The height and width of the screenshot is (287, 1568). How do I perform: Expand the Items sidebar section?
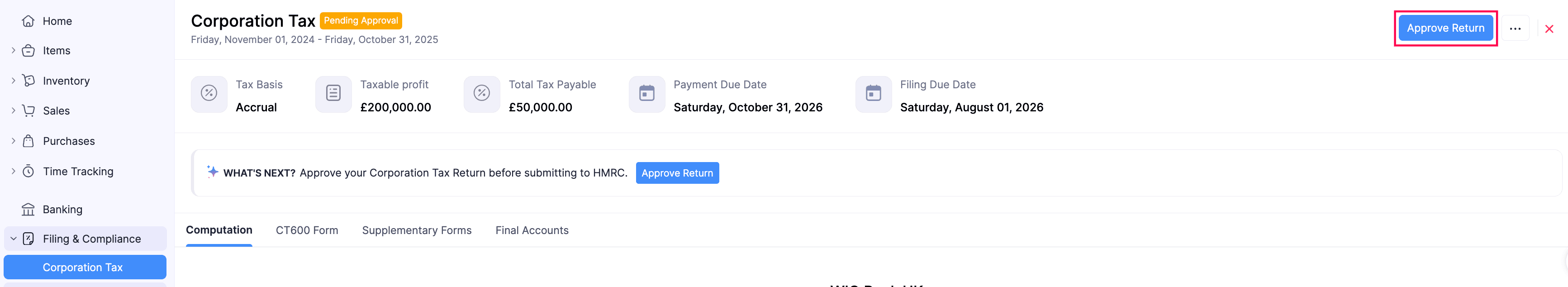tap(14, 50)
